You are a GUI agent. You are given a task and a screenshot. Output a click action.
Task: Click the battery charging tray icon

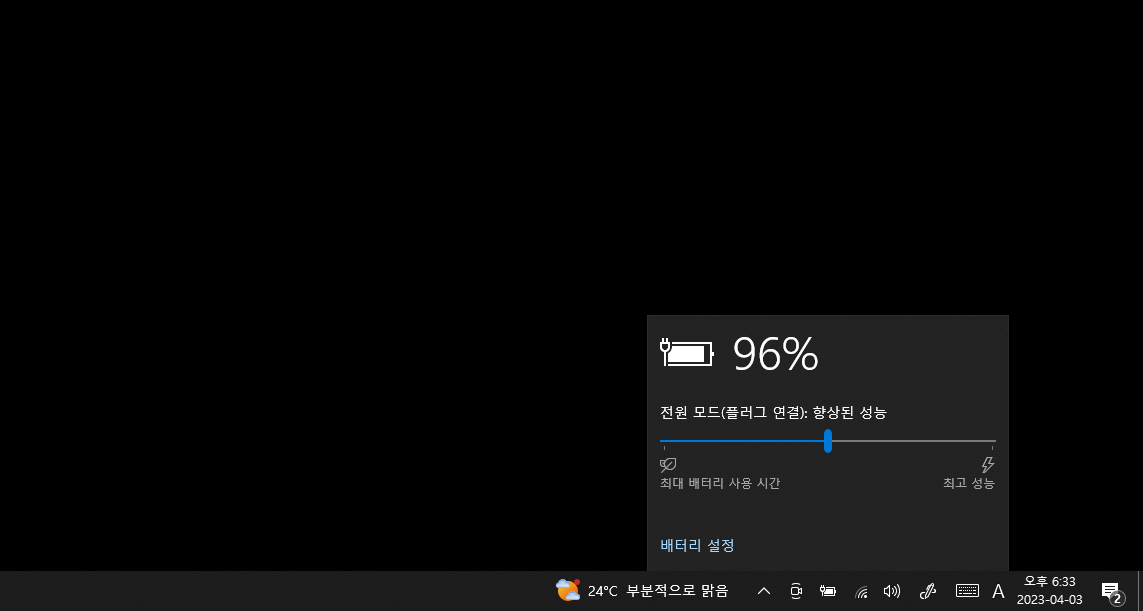tap(827, 591)
